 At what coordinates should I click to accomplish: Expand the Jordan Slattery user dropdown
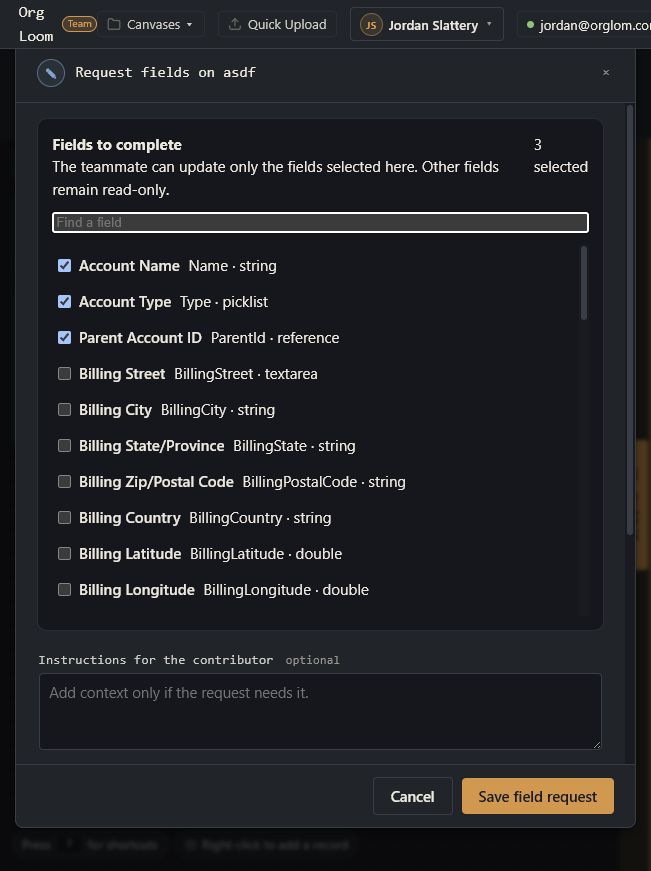(427, 24)
